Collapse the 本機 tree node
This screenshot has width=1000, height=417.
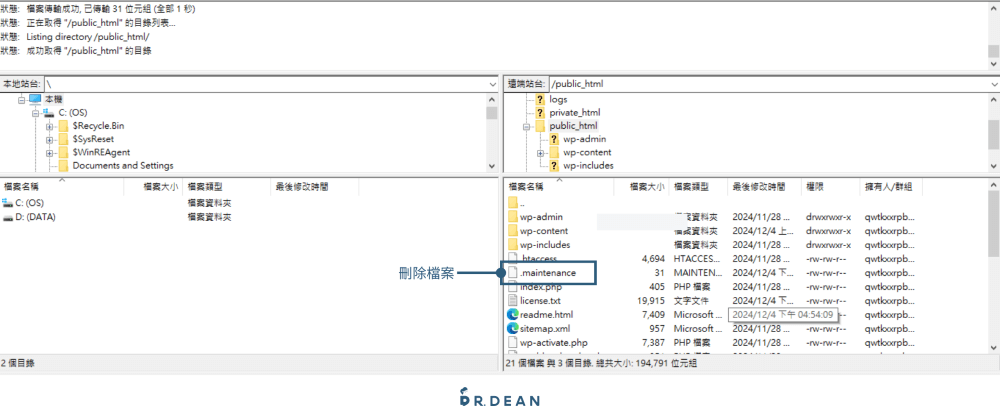coord(21,99)
